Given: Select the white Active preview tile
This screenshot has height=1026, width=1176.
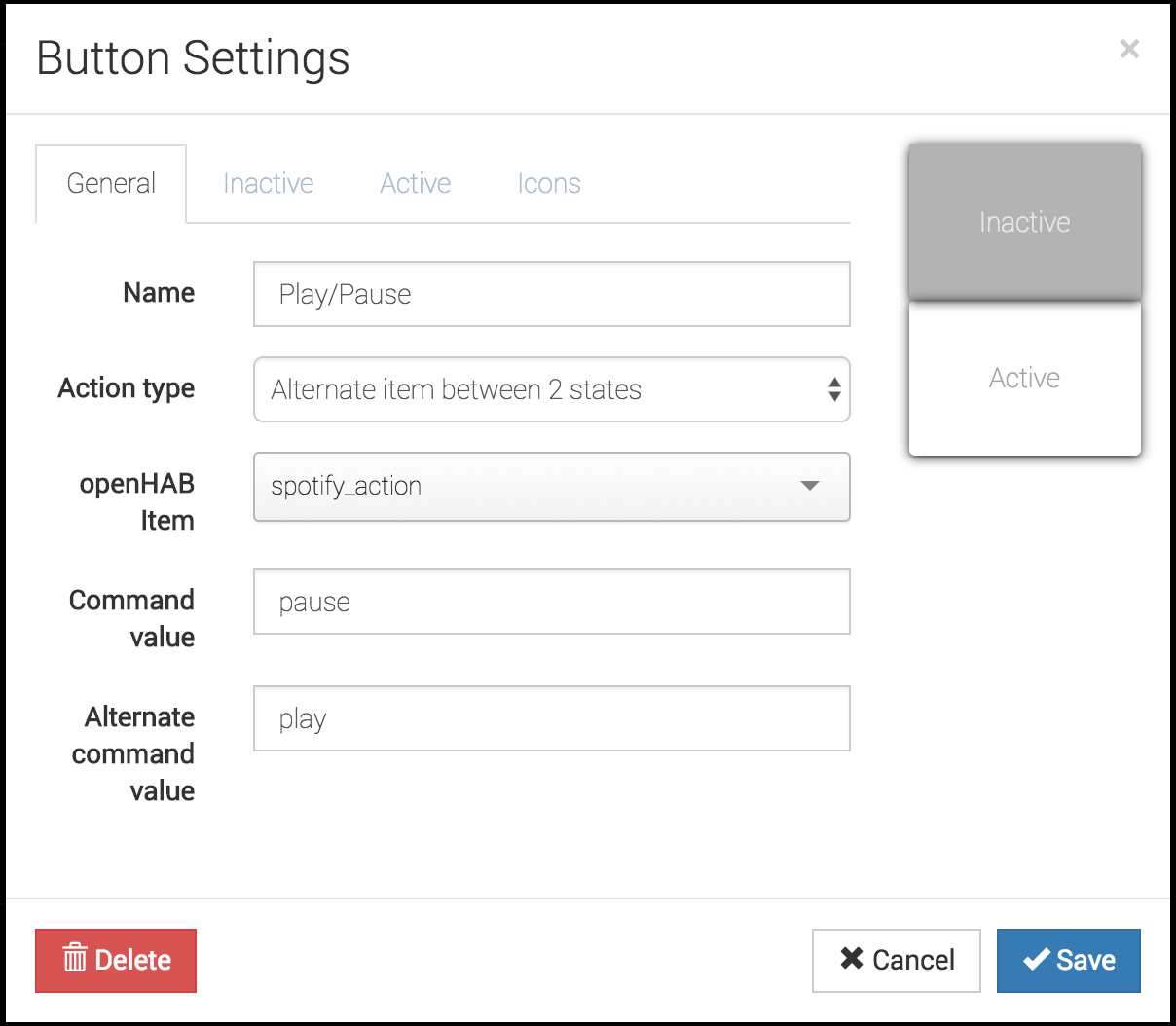Looking at the screenshot, I should click(x=1024, y=378).
